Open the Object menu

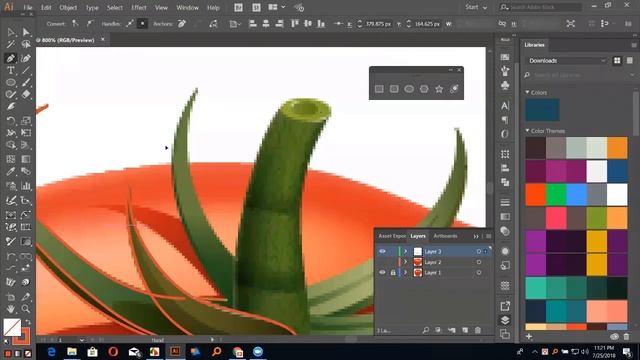pyautogui.click(x=68, y=7)
